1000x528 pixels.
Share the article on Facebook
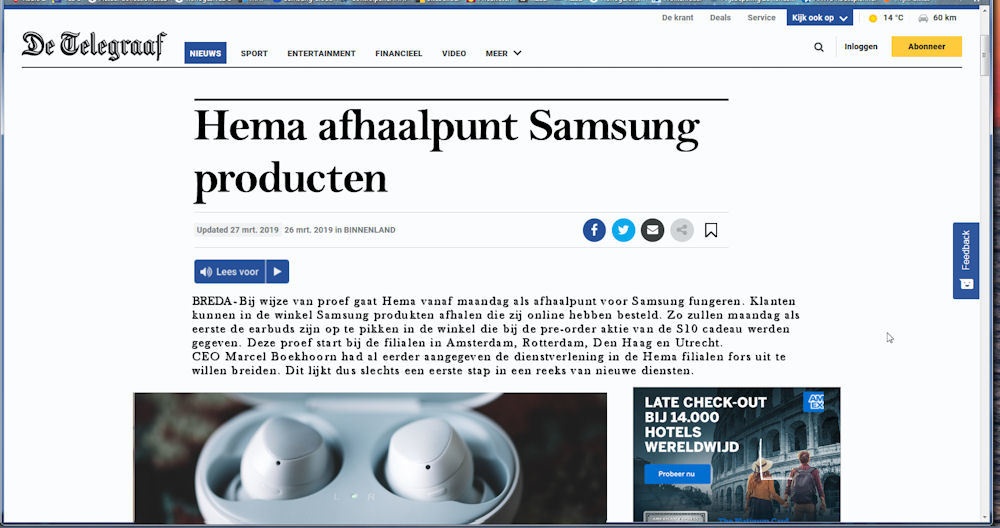point(594,230)
